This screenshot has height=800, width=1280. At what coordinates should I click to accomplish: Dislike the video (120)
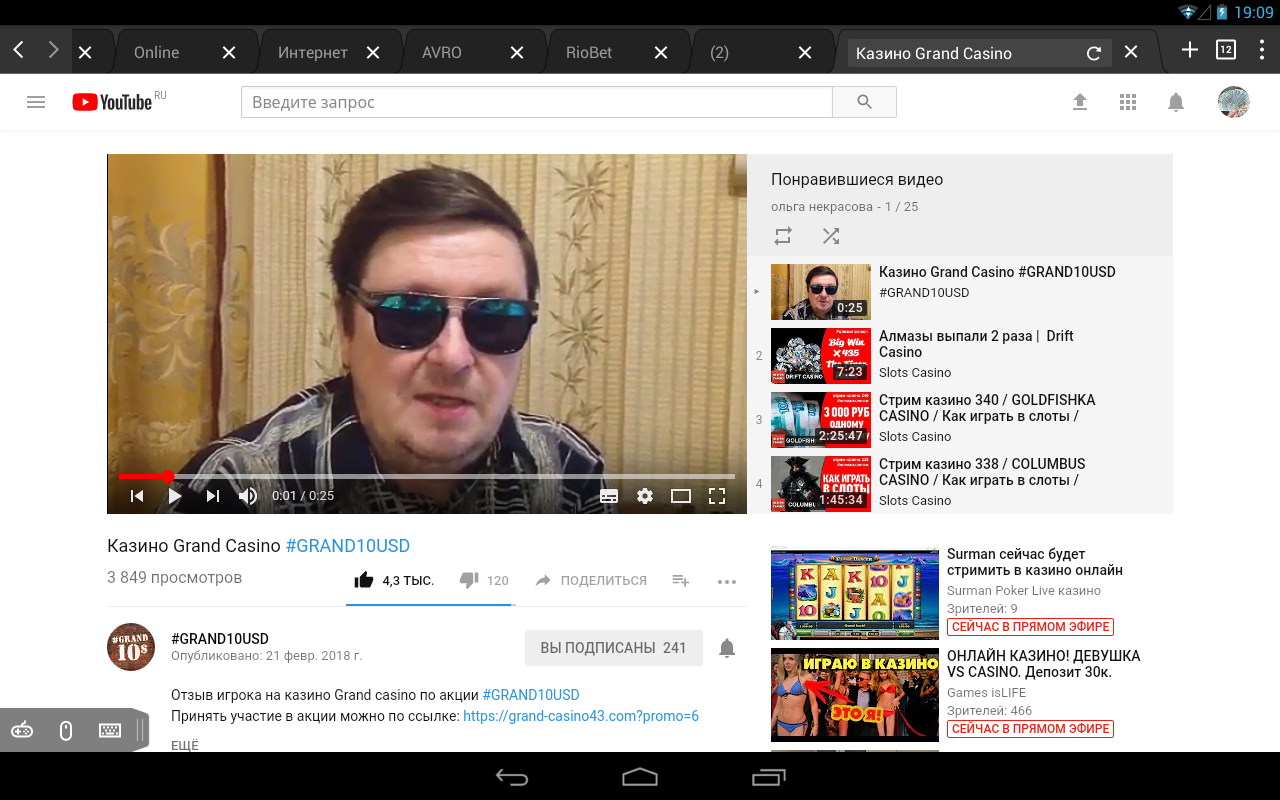coord(484,580)
